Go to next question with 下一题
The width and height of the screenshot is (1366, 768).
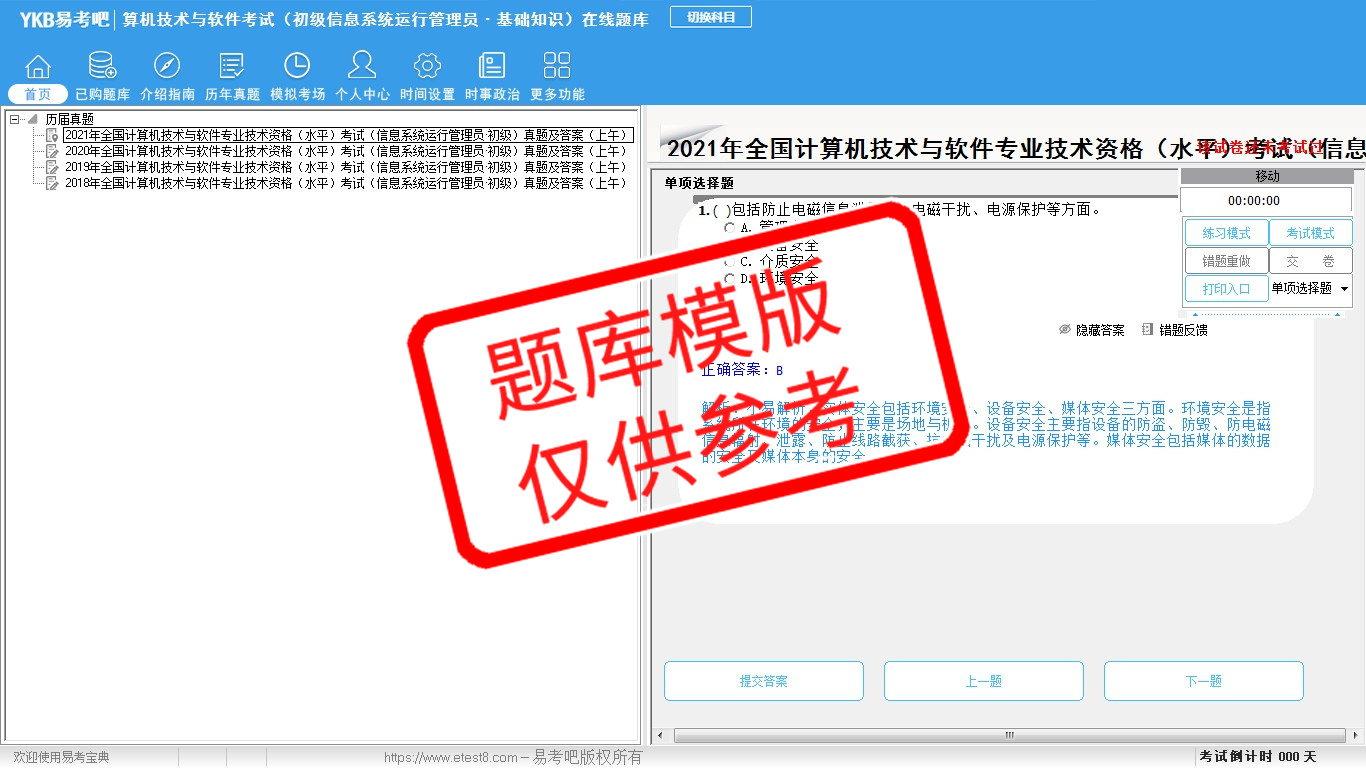(x=1203, y=681)
